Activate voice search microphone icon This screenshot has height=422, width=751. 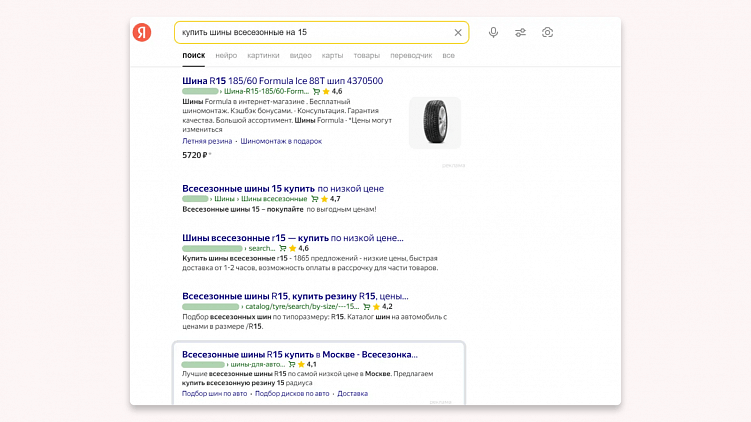493,32
